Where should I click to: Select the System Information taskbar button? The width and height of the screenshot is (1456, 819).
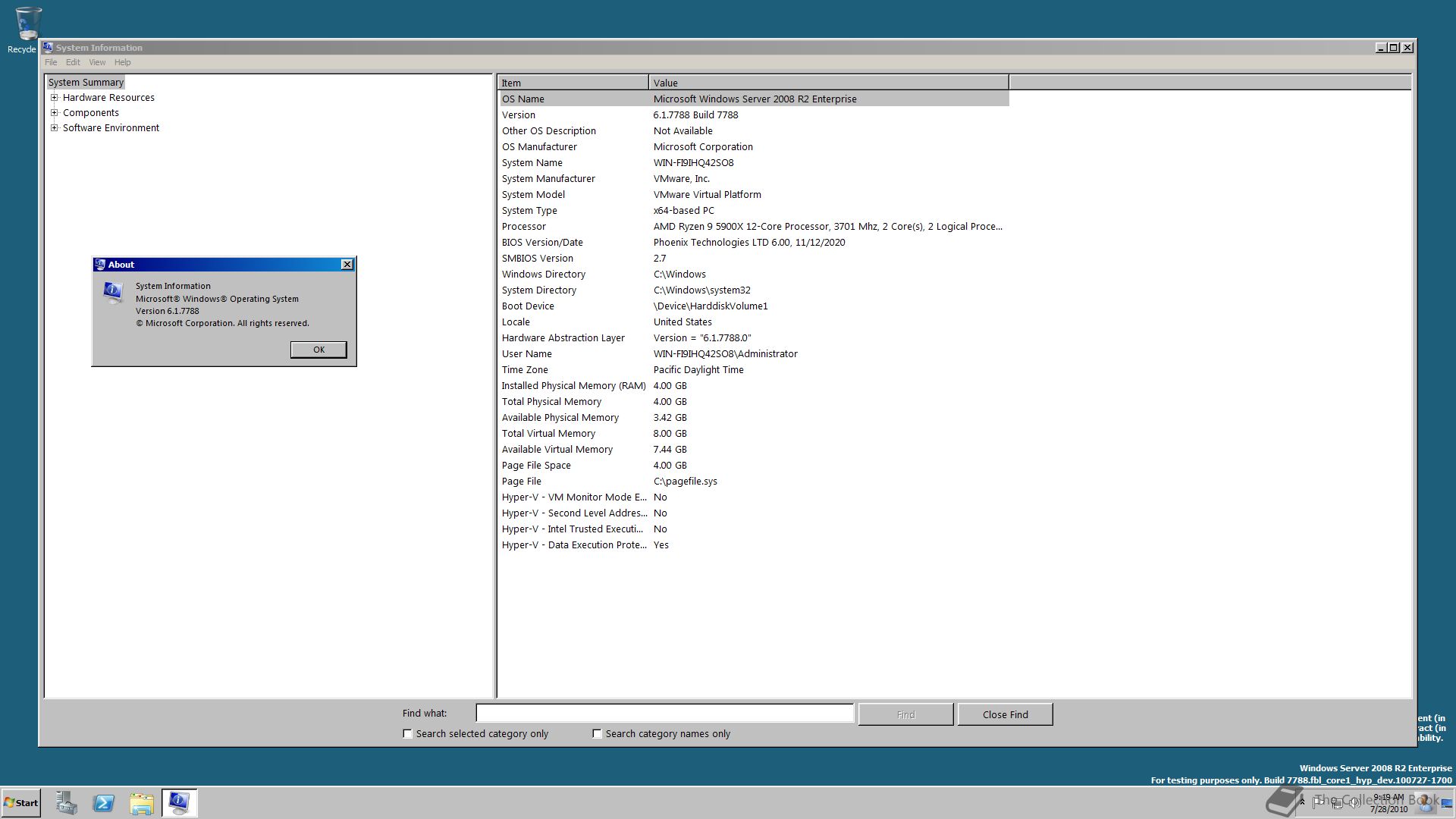180,802
